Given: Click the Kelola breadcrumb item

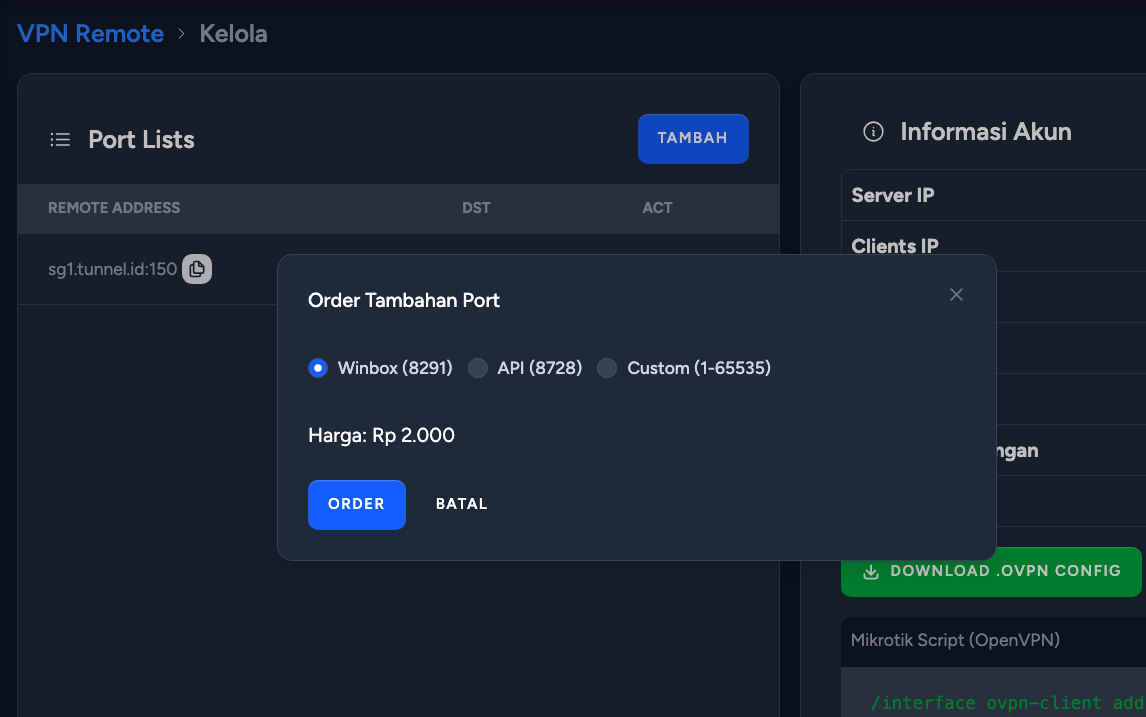Looking at the screenshot, I should 233,34.
